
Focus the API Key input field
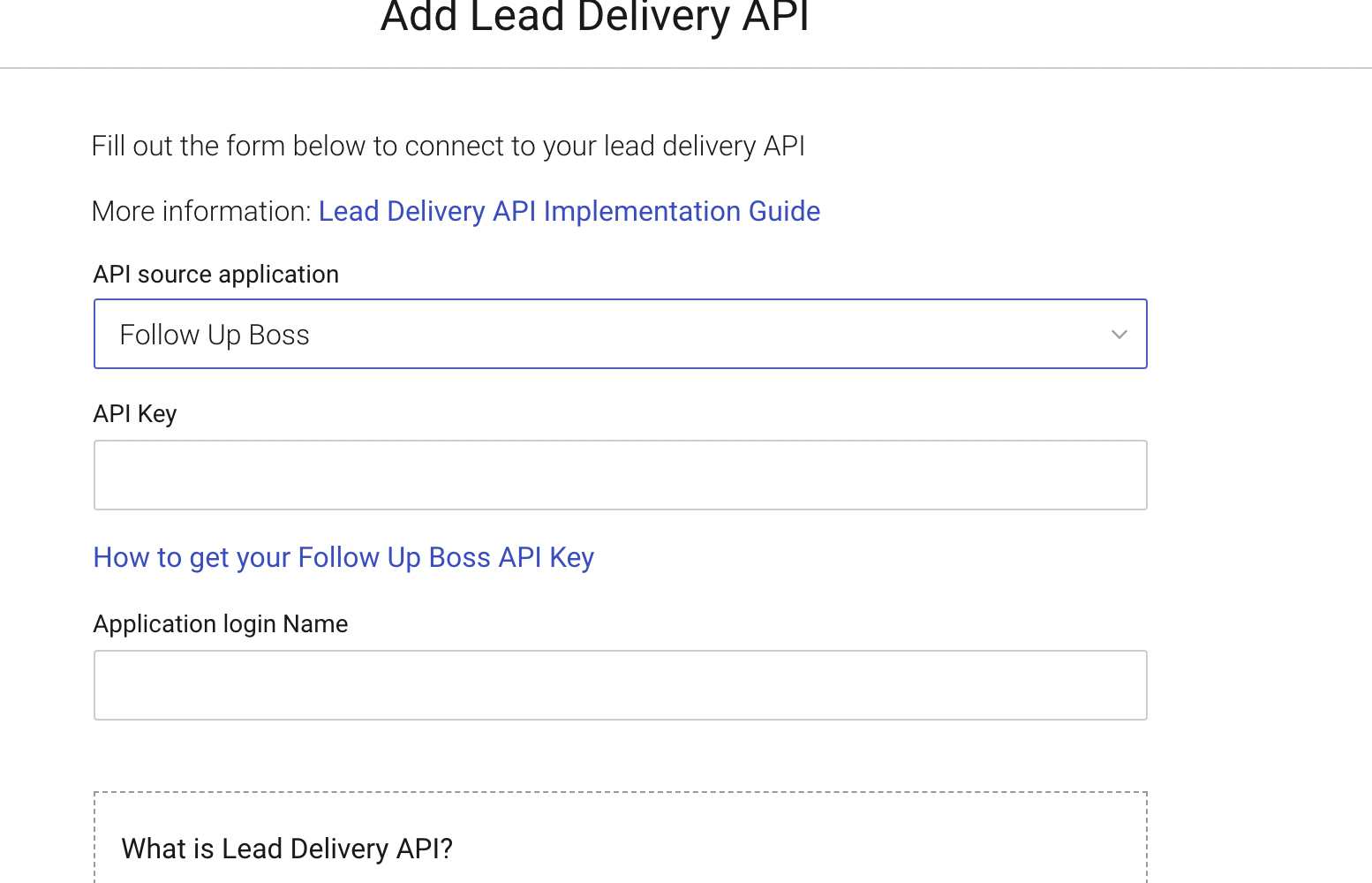click(620, 475)
